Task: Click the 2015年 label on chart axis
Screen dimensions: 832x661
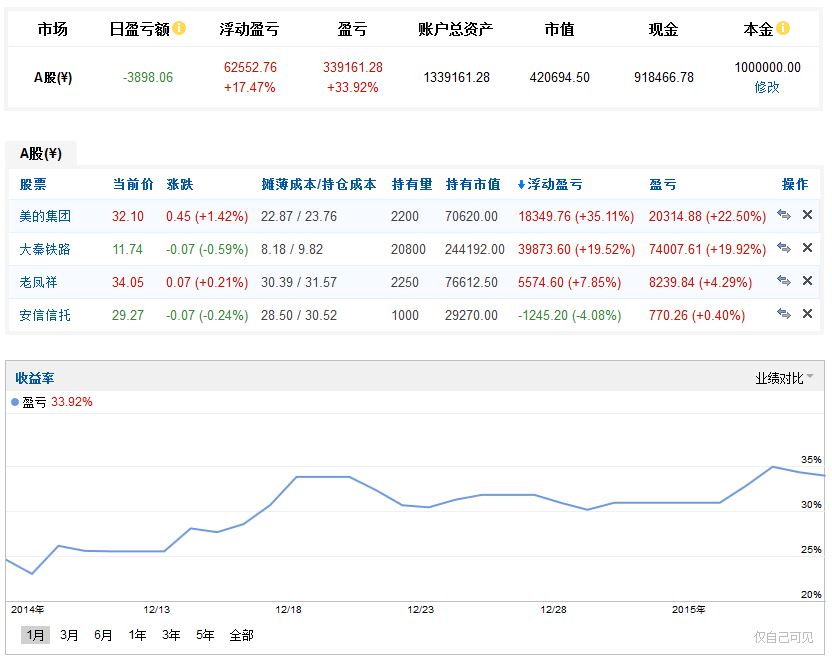Action: [689, 610]
